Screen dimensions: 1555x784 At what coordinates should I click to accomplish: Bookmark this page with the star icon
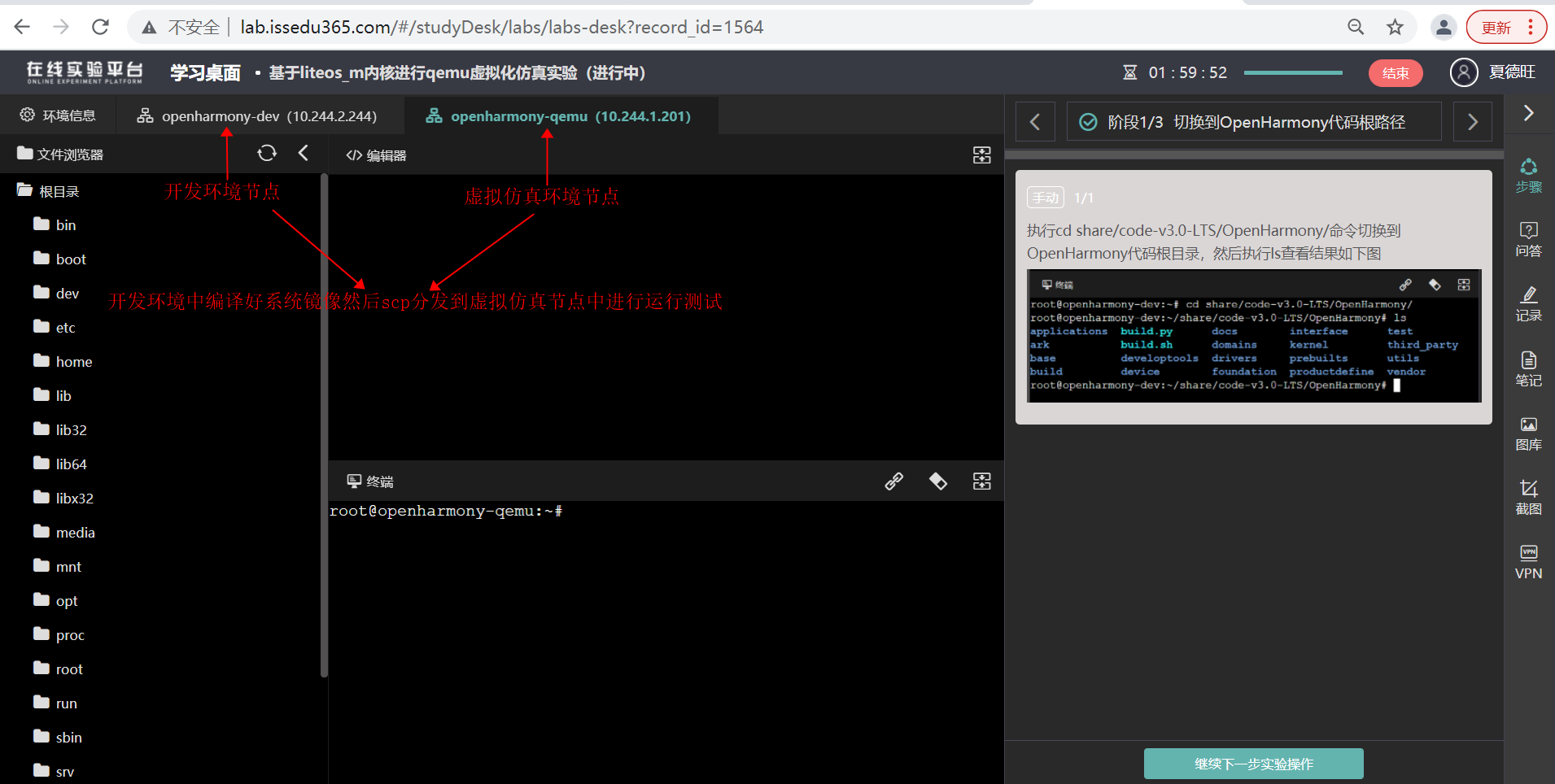click(1395, 27)
